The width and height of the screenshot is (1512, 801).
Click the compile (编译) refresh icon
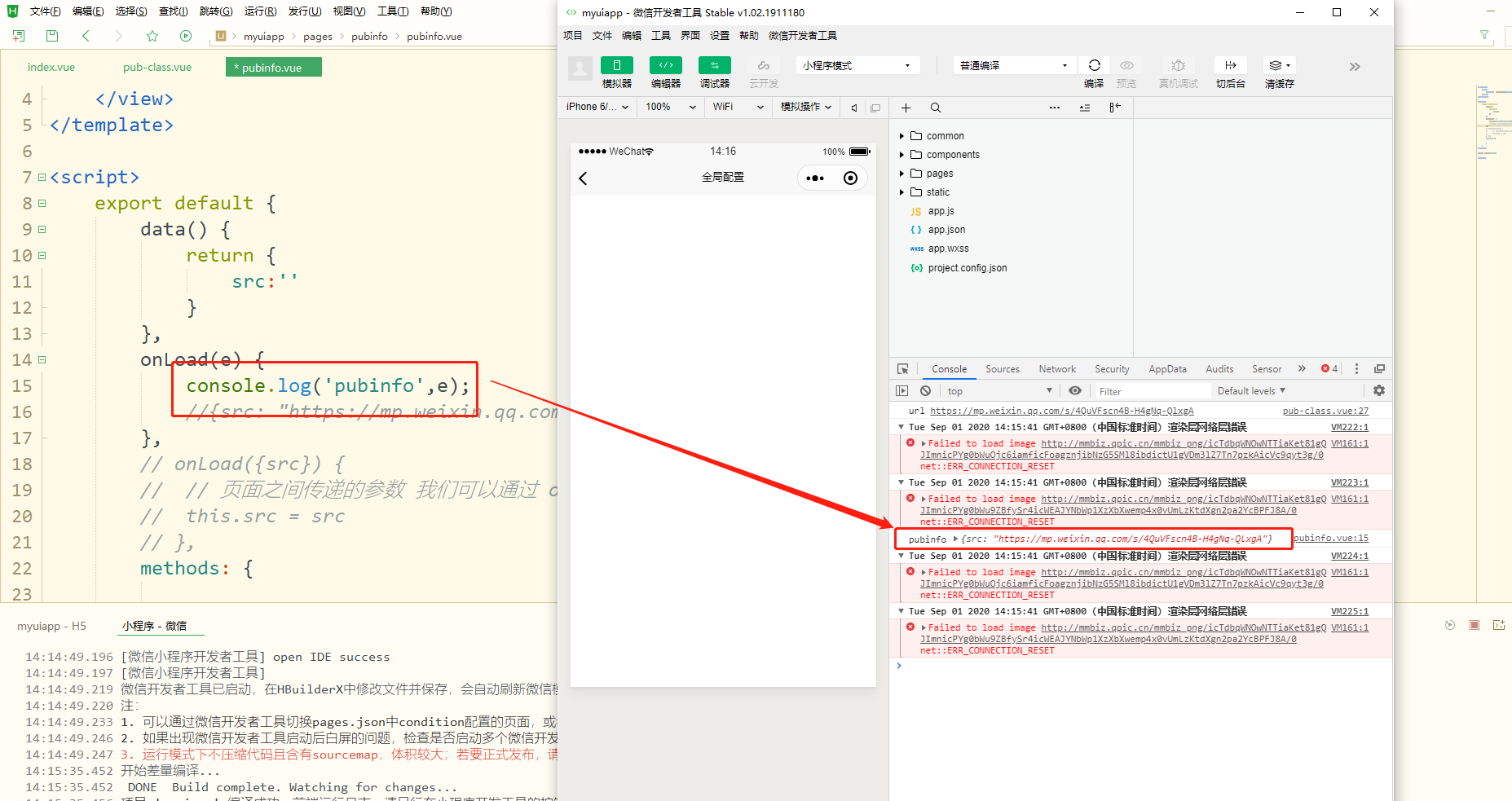click(x=1095, y=65)
